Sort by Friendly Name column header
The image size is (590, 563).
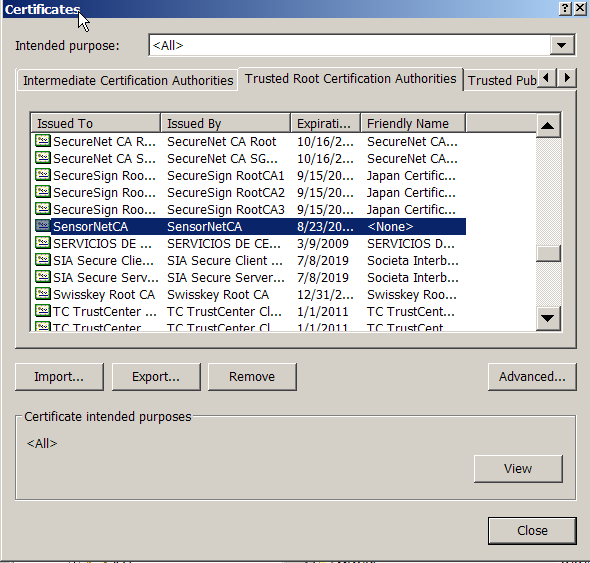coord(413,123)
